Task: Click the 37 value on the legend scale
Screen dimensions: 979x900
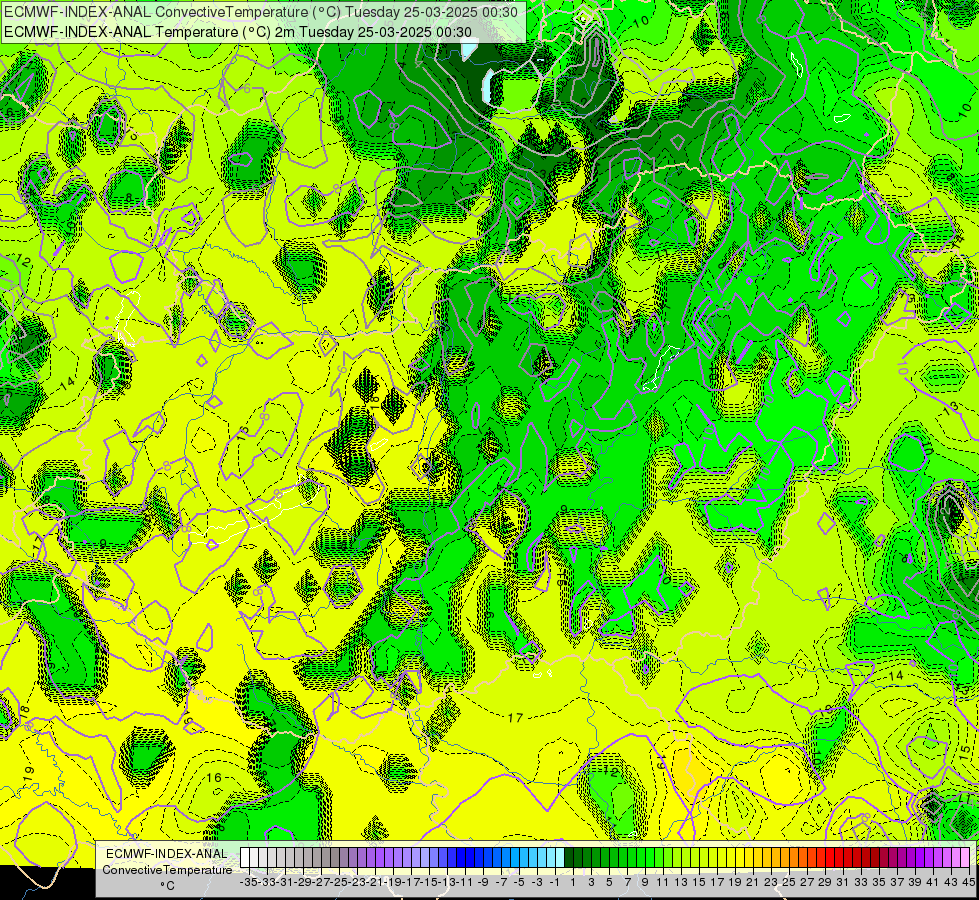Action: point(897,882)
